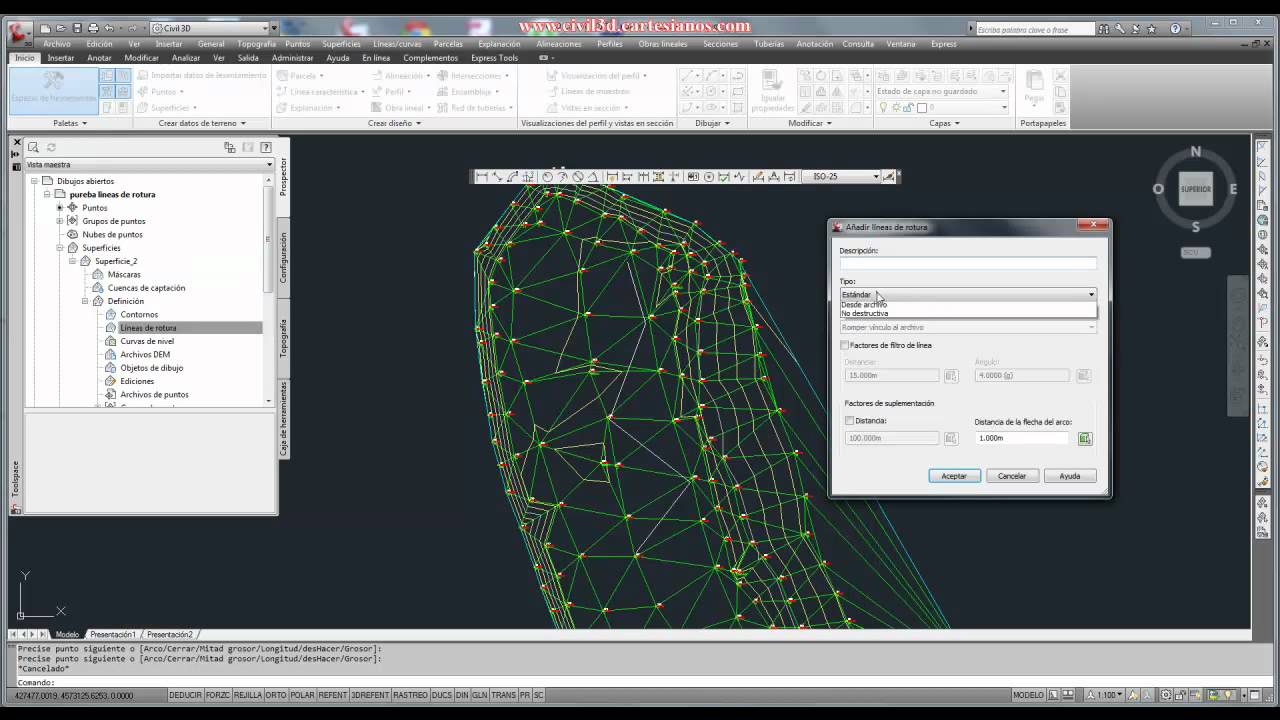This screenshot has width=1280, height=720.
Task: Open the Civil 3D workspace dropdown
Action: click(x=209, y=28)
